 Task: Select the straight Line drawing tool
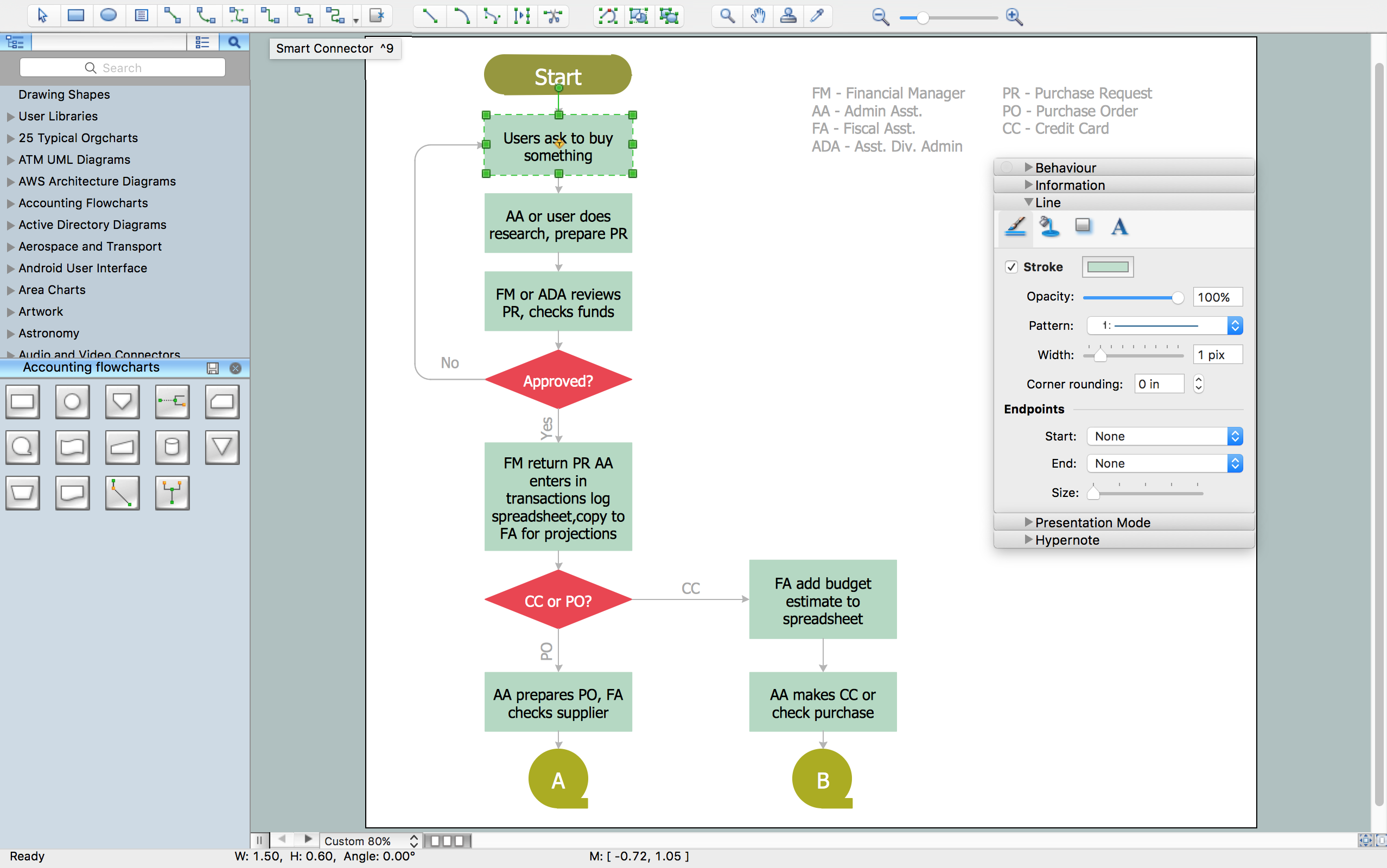430,16
